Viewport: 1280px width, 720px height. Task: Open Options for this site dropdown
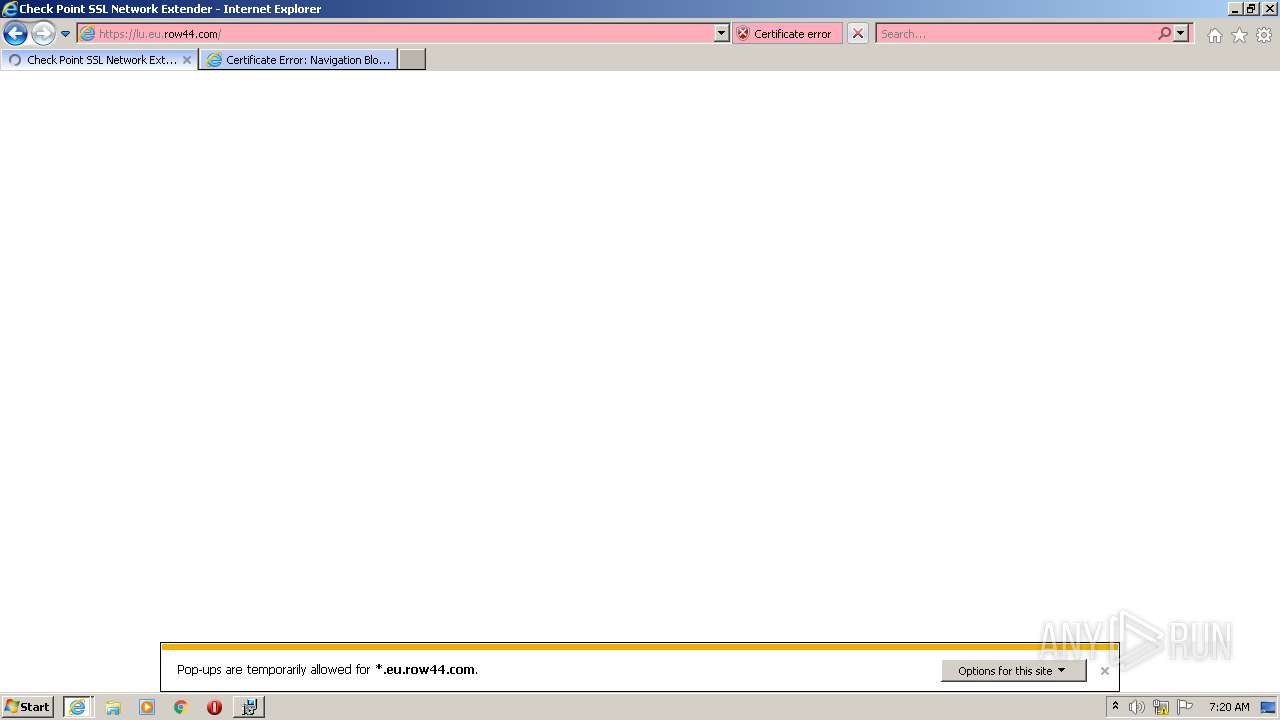point(1013,671)
